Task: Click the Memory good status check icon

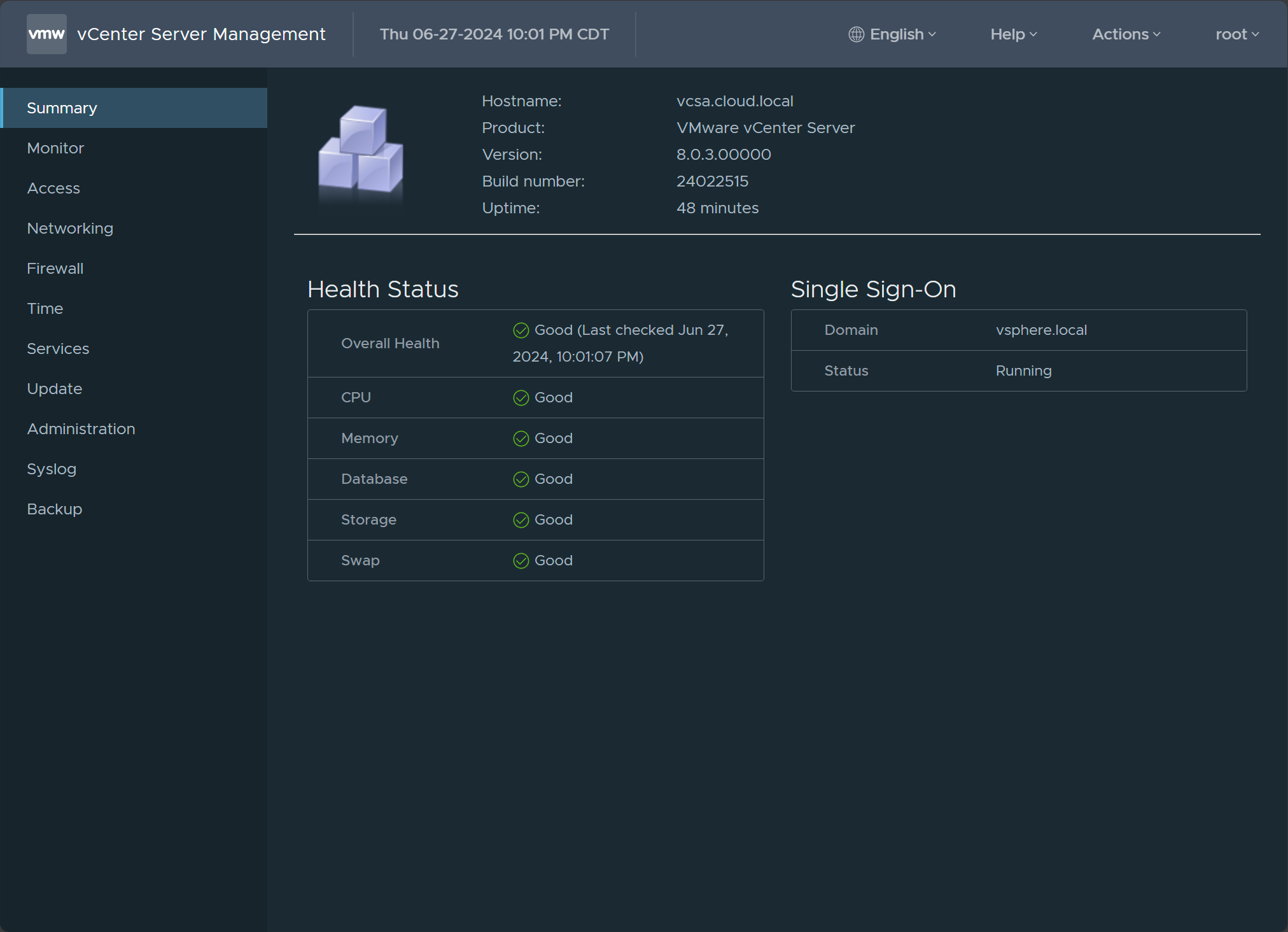Action: point(521,439)
